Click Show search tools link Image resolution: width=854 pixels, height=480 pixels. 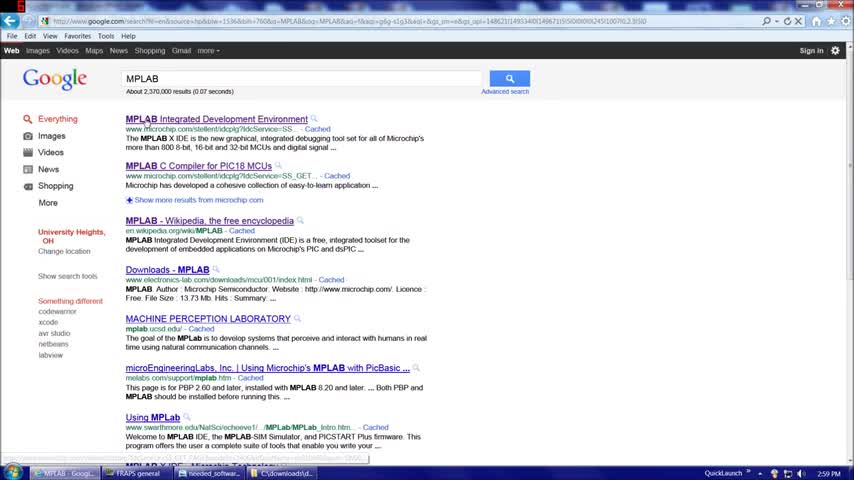68,276
